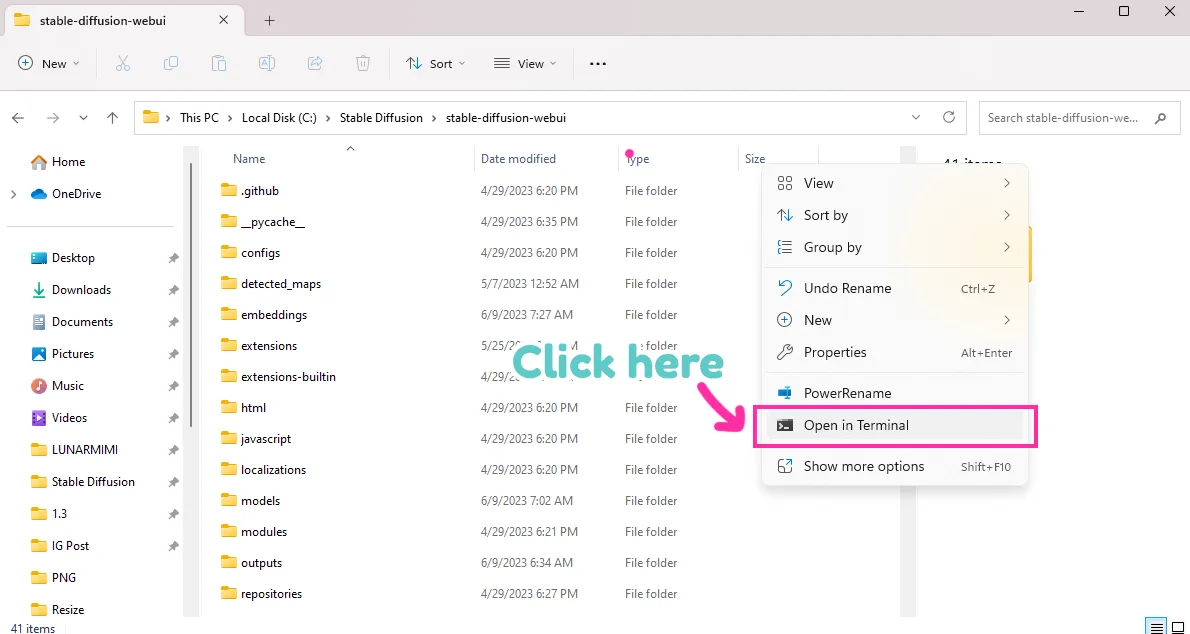The image size is (1190, 634).
Task: Click Show more options
Action: pyautogui.click(x=895, y=466)
